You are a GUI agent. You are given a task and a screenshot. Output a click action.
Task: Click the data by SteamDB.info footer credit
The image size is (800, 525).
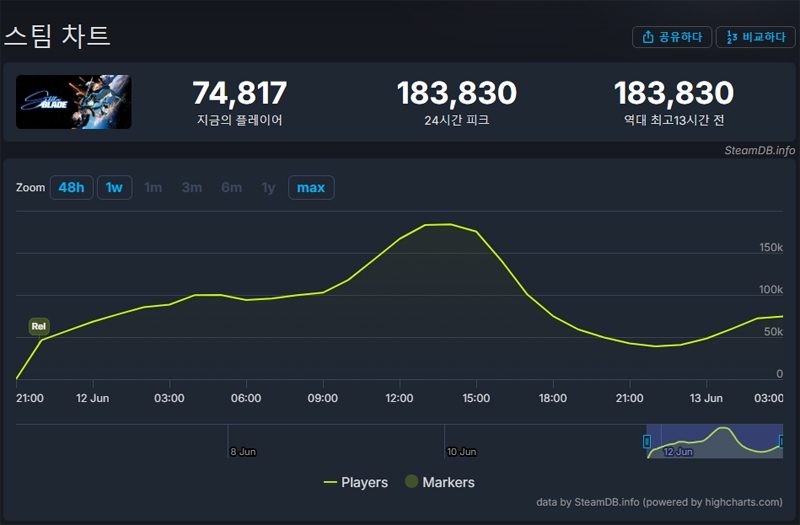(659, 502)
